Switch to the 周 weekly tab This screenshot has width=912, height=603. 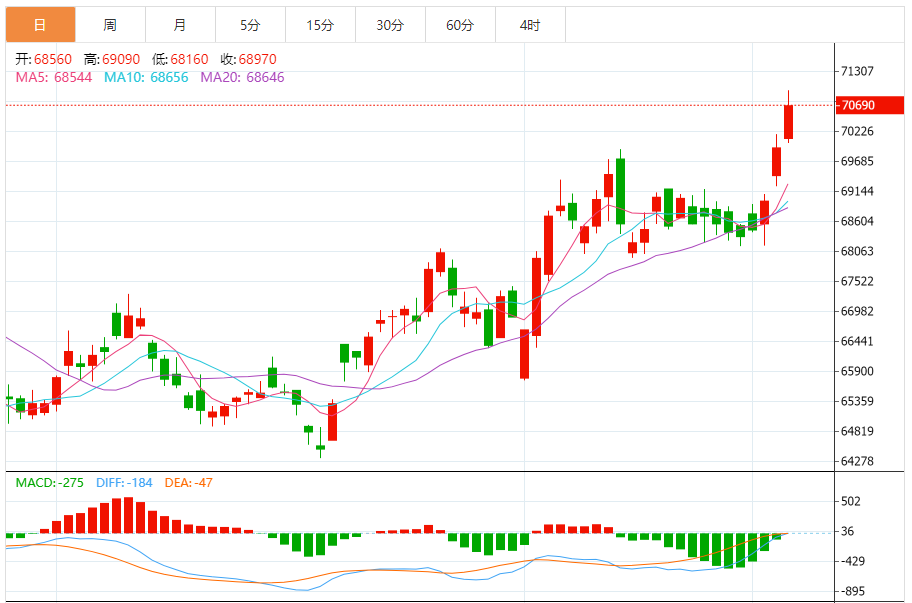tap(111, 25)
